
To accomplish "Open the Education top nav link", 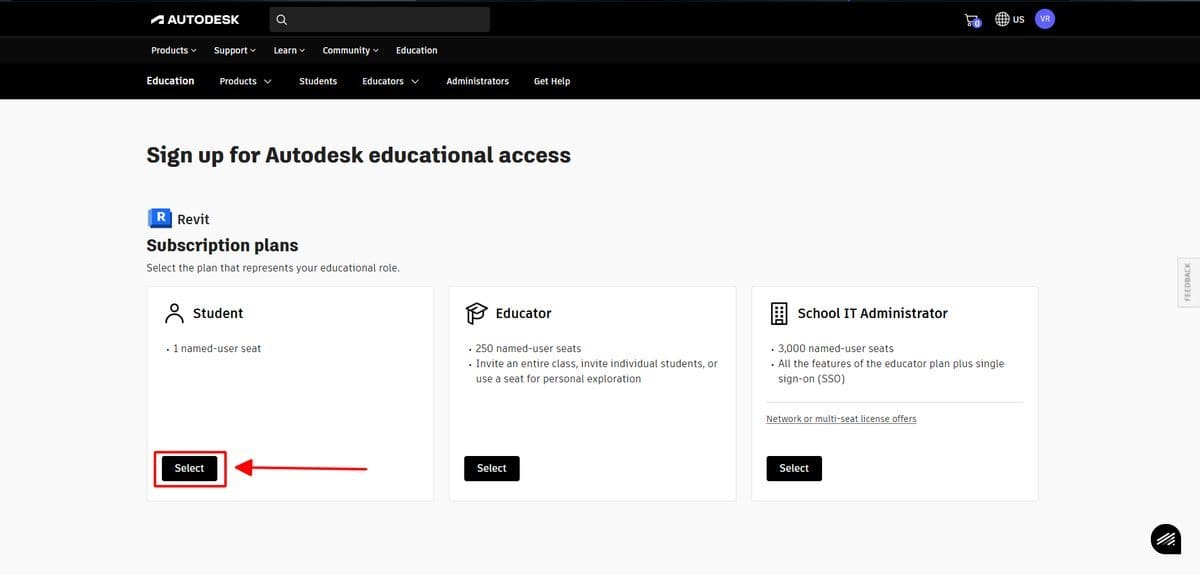I will [416, 50].
